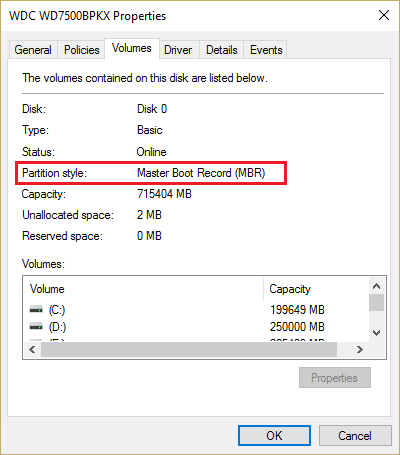Viewport: 400px width, 455px height.
Task: Go to the Details tab
Action: point(222,50)
